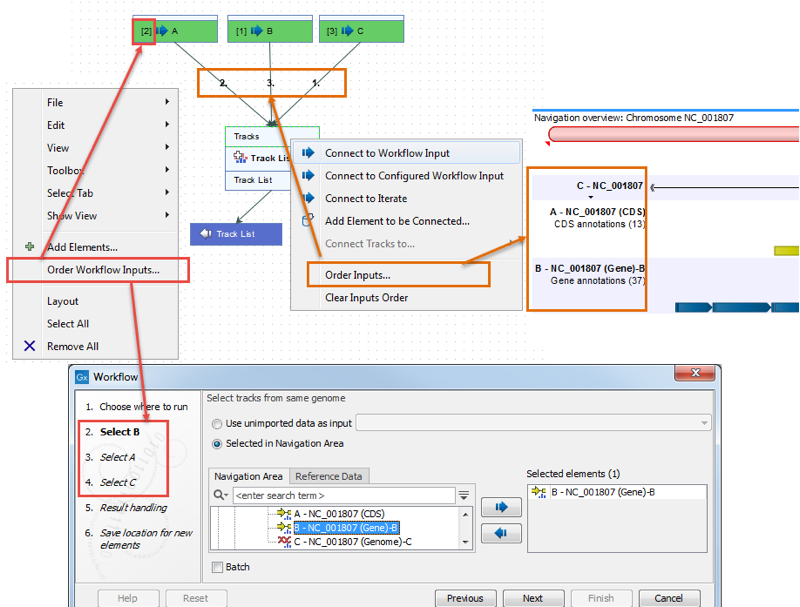This screenshot has width=800, height=607.
Task: Click the Cancel button
Action: click(x=668, y=598)
